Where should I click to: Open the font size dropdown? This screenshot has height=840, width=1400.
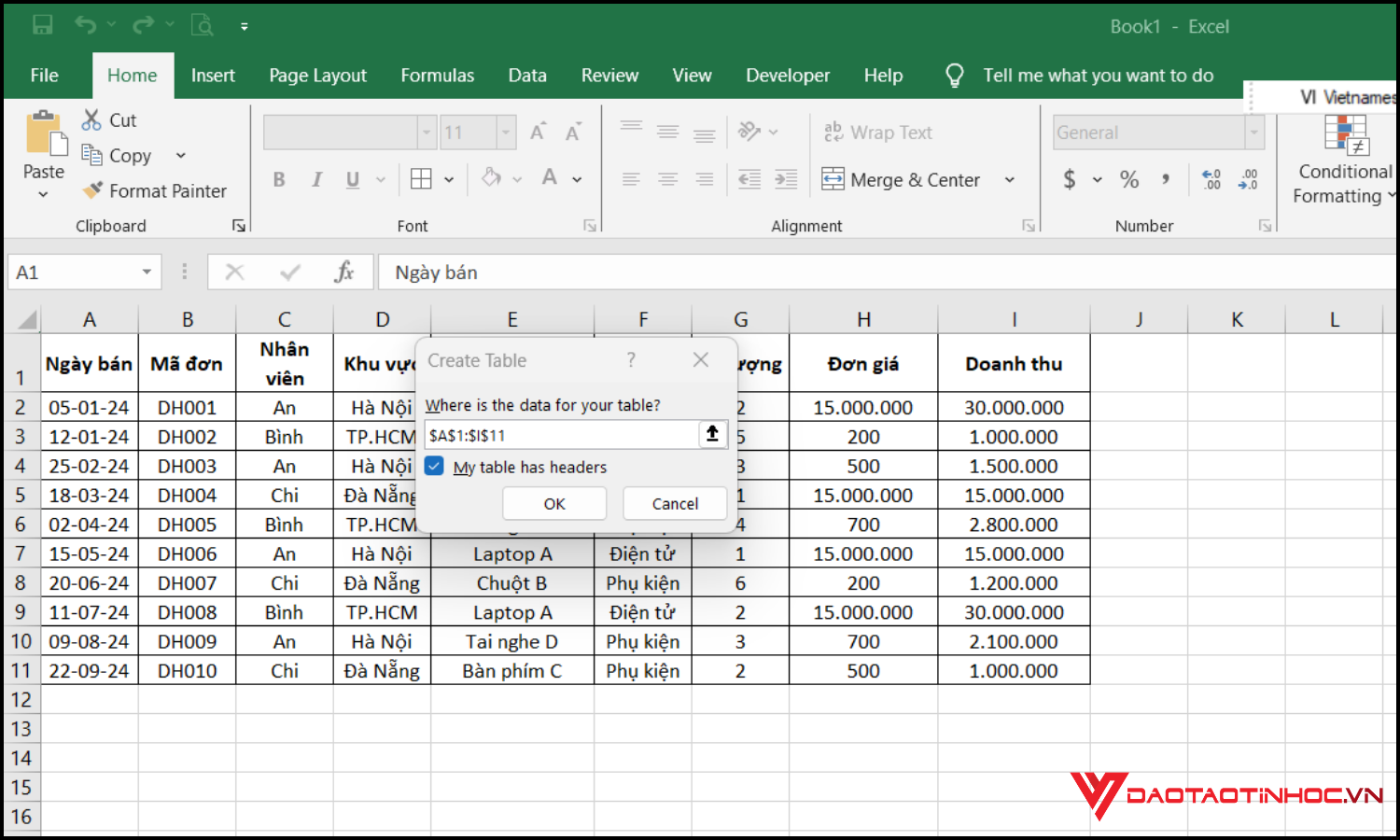point(503,132)
